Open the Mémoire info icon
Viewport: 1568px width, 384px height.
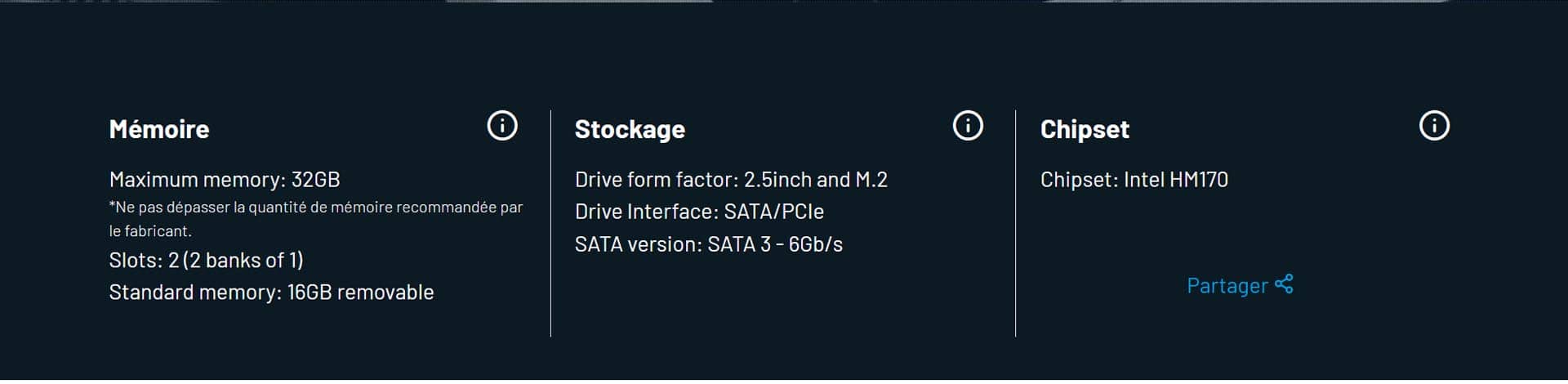click(x=502, y=126)
